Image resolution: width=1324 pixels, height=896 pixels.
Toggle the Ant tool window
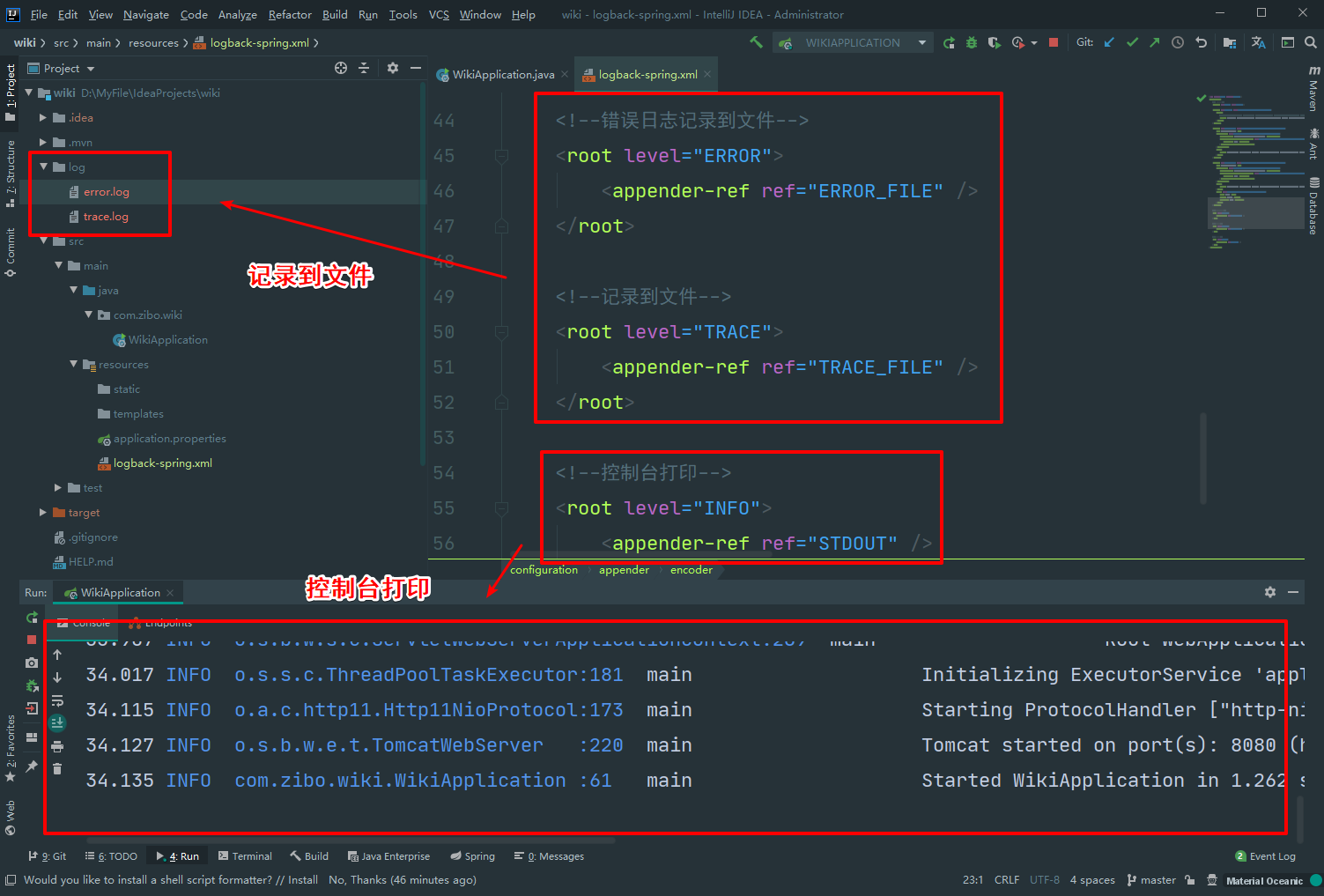[x=1313, y=144]
